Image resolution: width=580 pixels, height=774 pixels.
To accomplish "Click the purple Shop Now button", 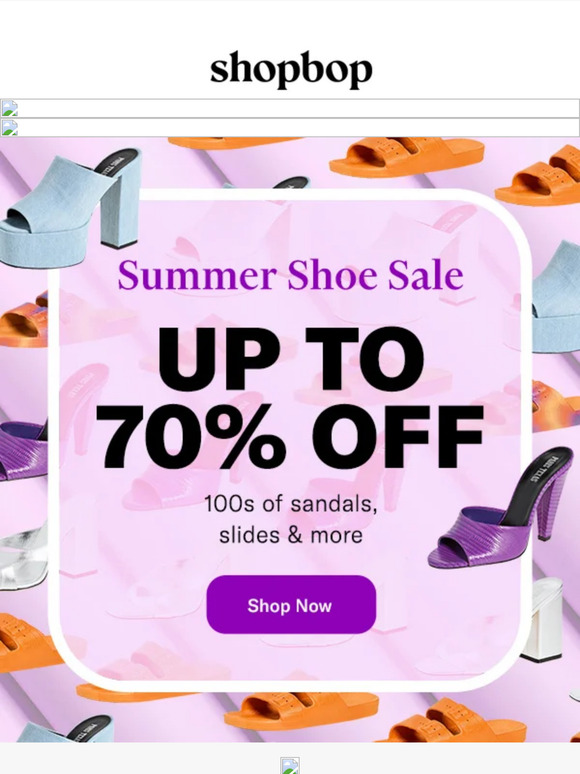I will 291,605.
